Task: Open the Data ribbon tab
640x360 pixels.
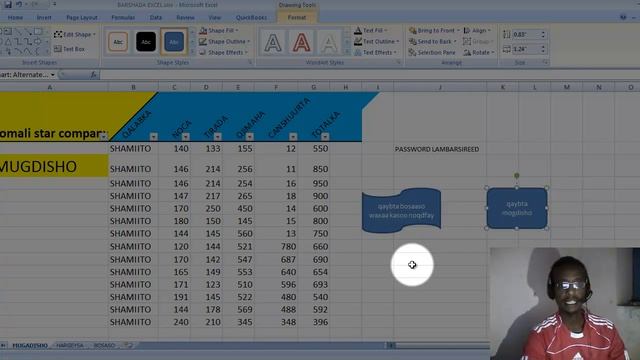Action: [156, 18]
